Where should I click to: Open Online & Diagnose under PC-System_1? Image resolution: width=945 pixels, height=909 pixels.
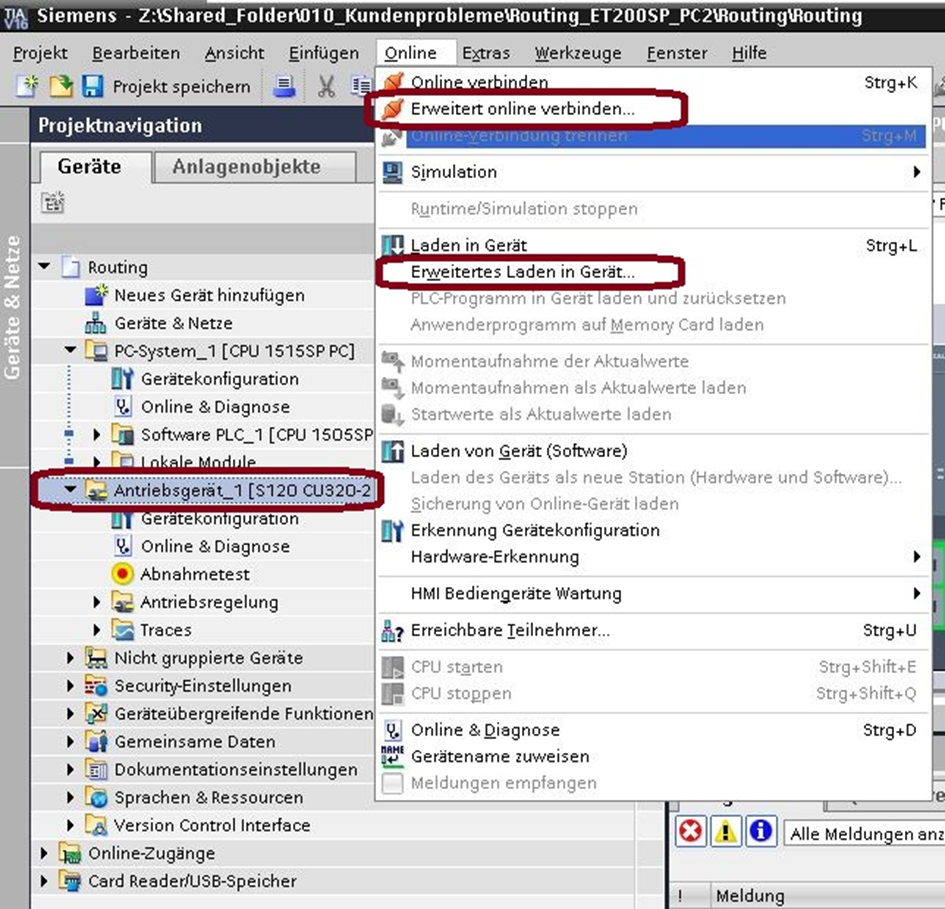[215, 407]
